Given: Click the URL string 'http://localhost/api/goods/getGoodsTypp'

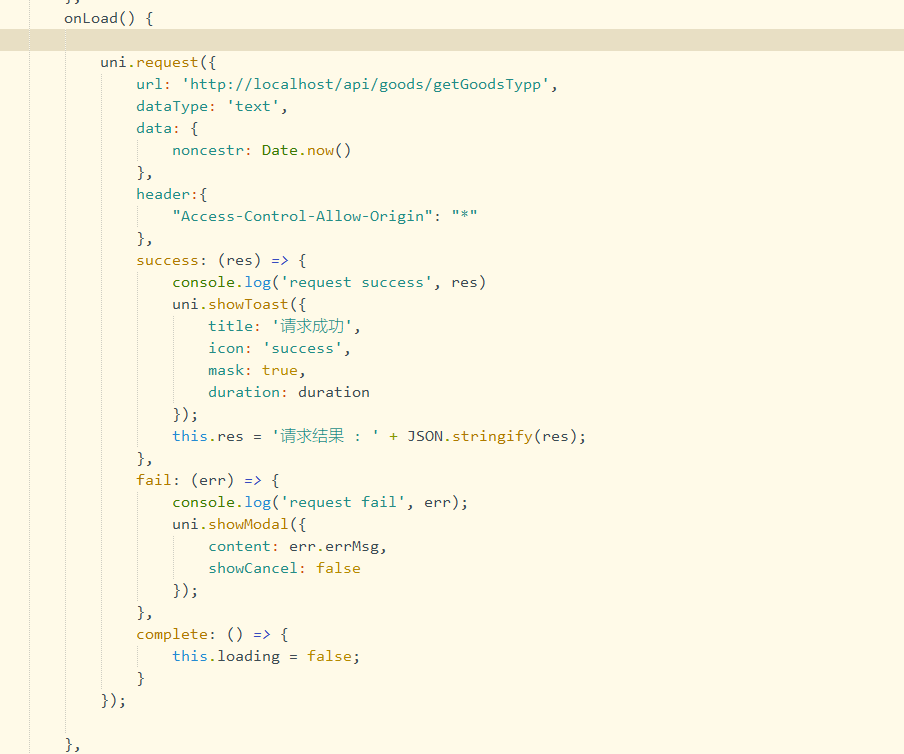Looking at the screenshot, I should pyautogui.click(x=366, y=85).
